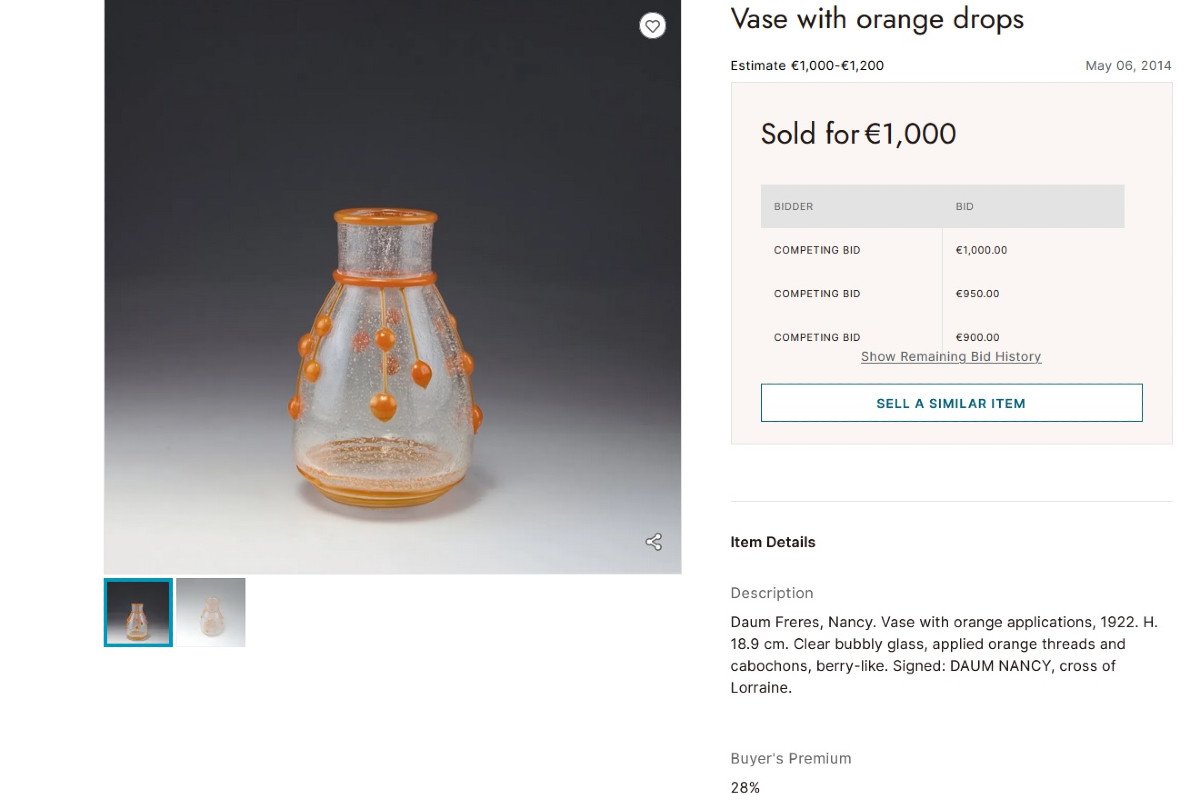This screenshot has width=1200, height=809.
Task: Click the Vase with orange drops title
Action: (x=877, y=19)
